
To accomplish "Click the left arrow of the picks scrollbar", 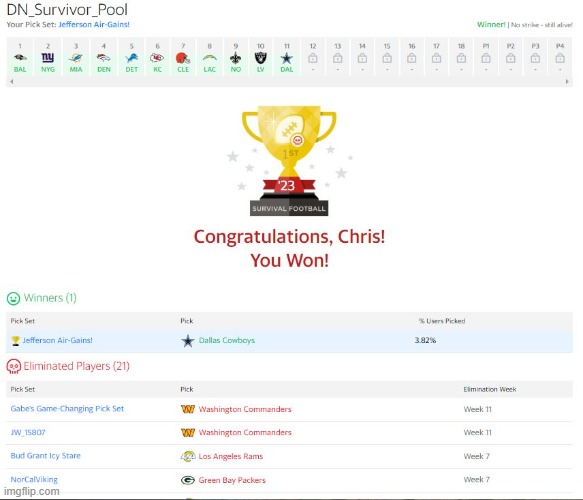I will coord(12,81).
